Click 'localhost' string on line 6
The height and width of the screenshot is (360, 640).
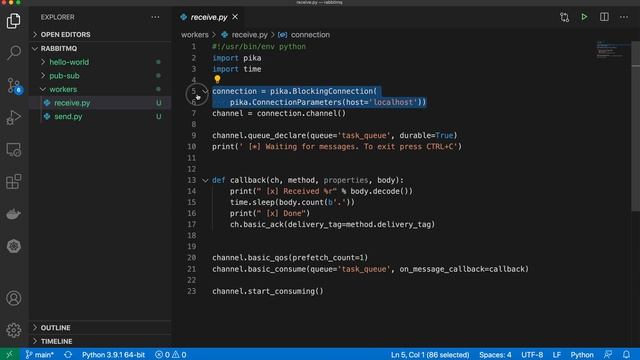(x=394, y=102)
